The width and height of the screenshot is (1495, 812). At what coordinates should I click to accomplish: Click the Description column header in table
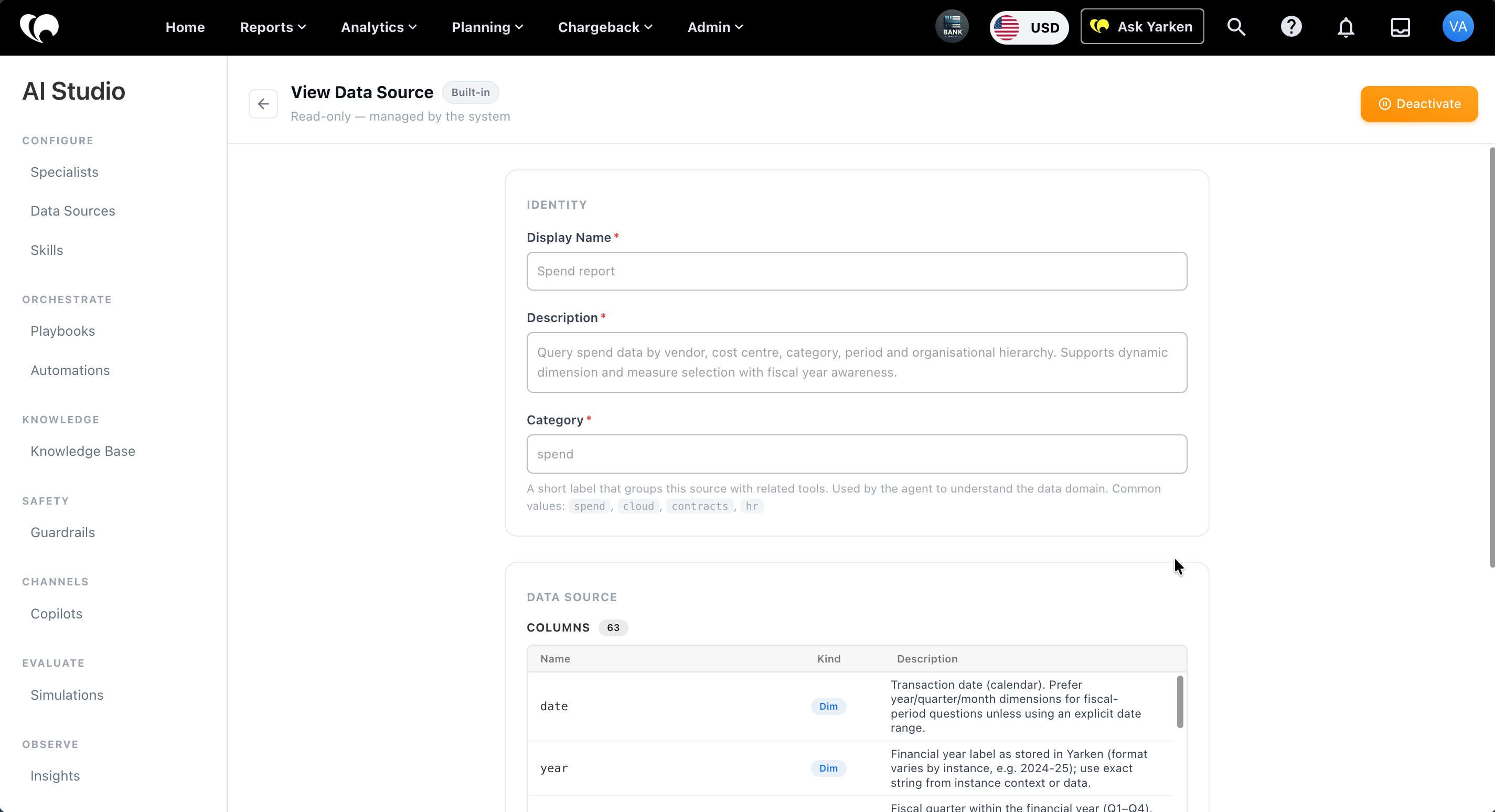(927, 659)
